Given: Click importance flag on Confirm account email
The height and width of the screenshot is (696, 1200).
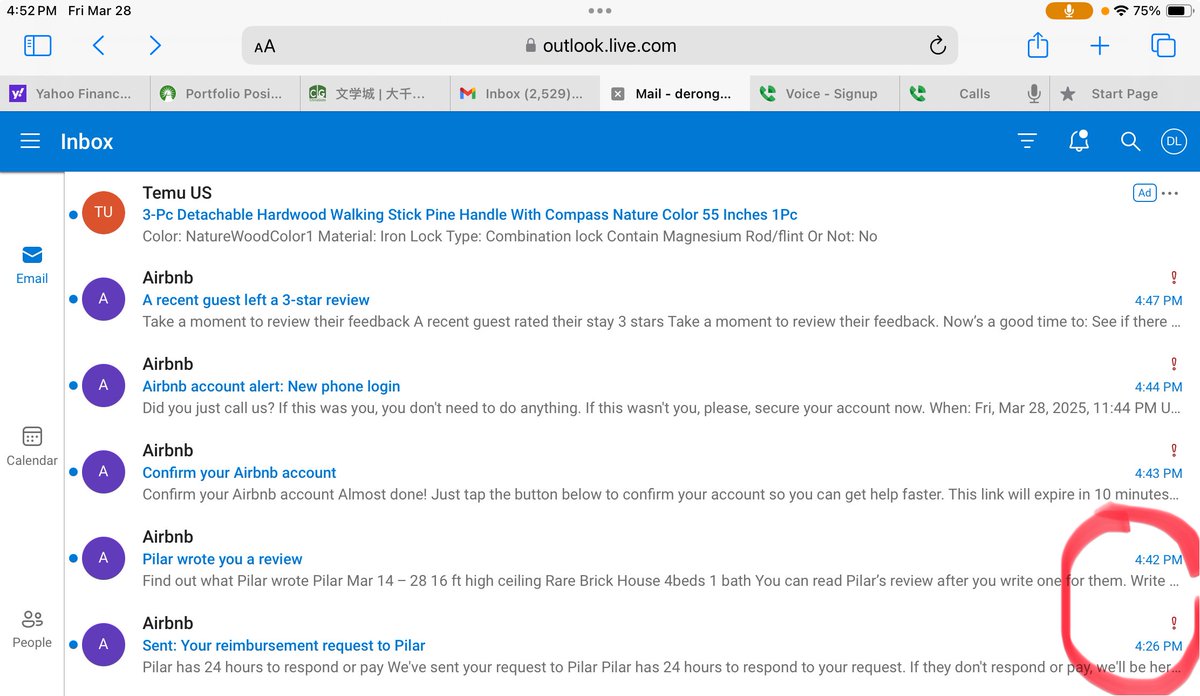Looking at the screenshot, I should 1174,451.
